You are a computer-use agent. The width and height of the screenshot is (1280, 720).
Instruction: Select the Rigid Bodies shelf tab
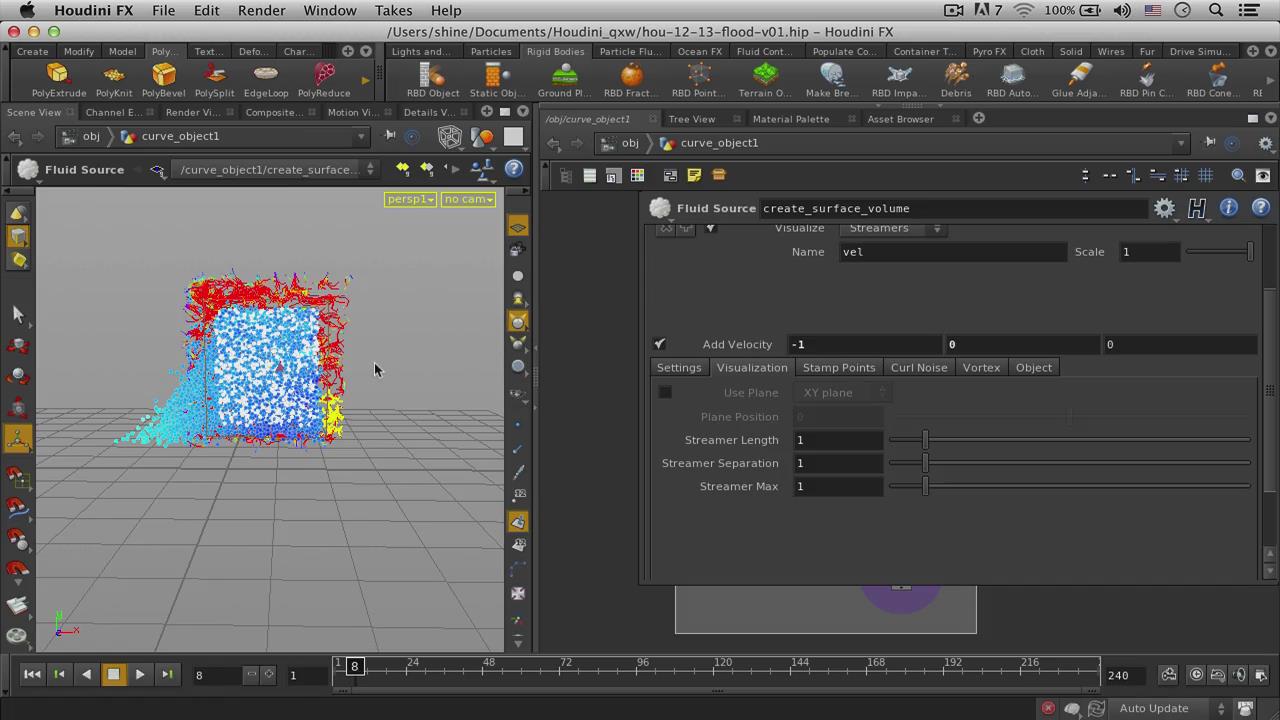555,51
